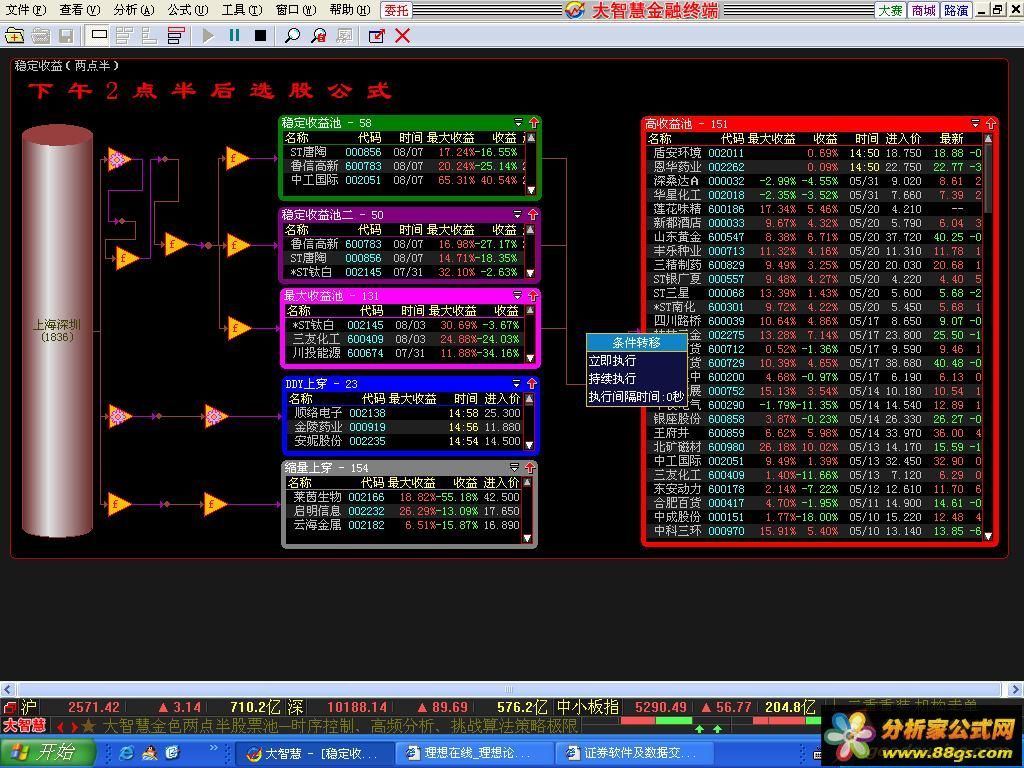
Task: Open the 查看(V) menu
Action: 80,10
